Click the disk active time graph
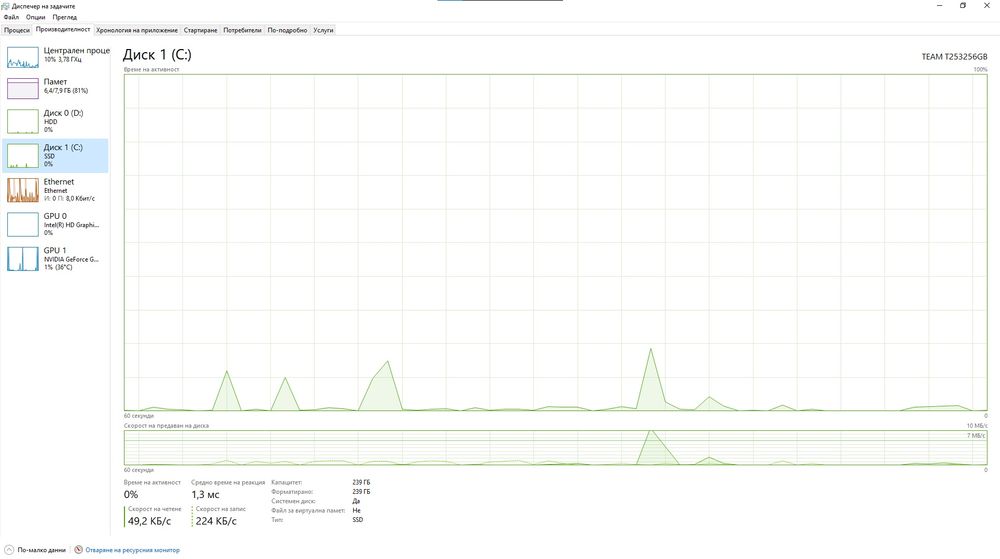The image size is (1000, 559). 555,242
